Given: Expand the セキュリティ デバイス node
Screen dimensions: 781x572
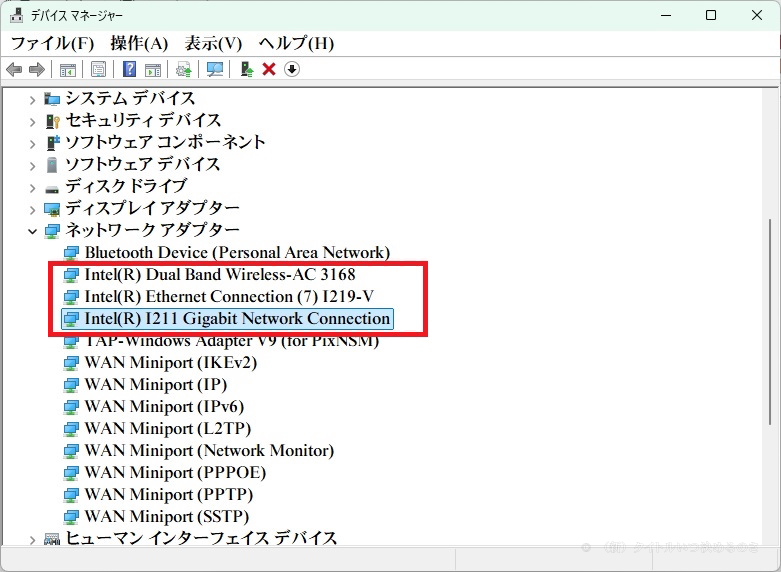Looking at the screenshot, I should 32,122.
